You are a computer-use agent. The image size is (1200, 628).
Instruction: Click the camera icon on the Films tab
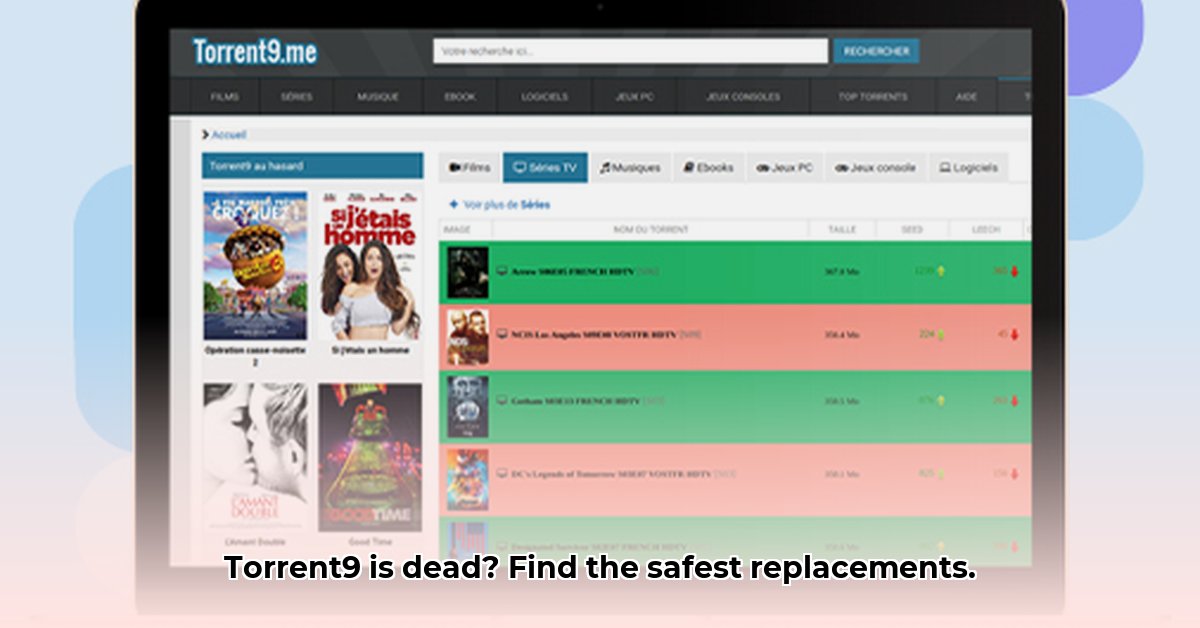point(455,168)
